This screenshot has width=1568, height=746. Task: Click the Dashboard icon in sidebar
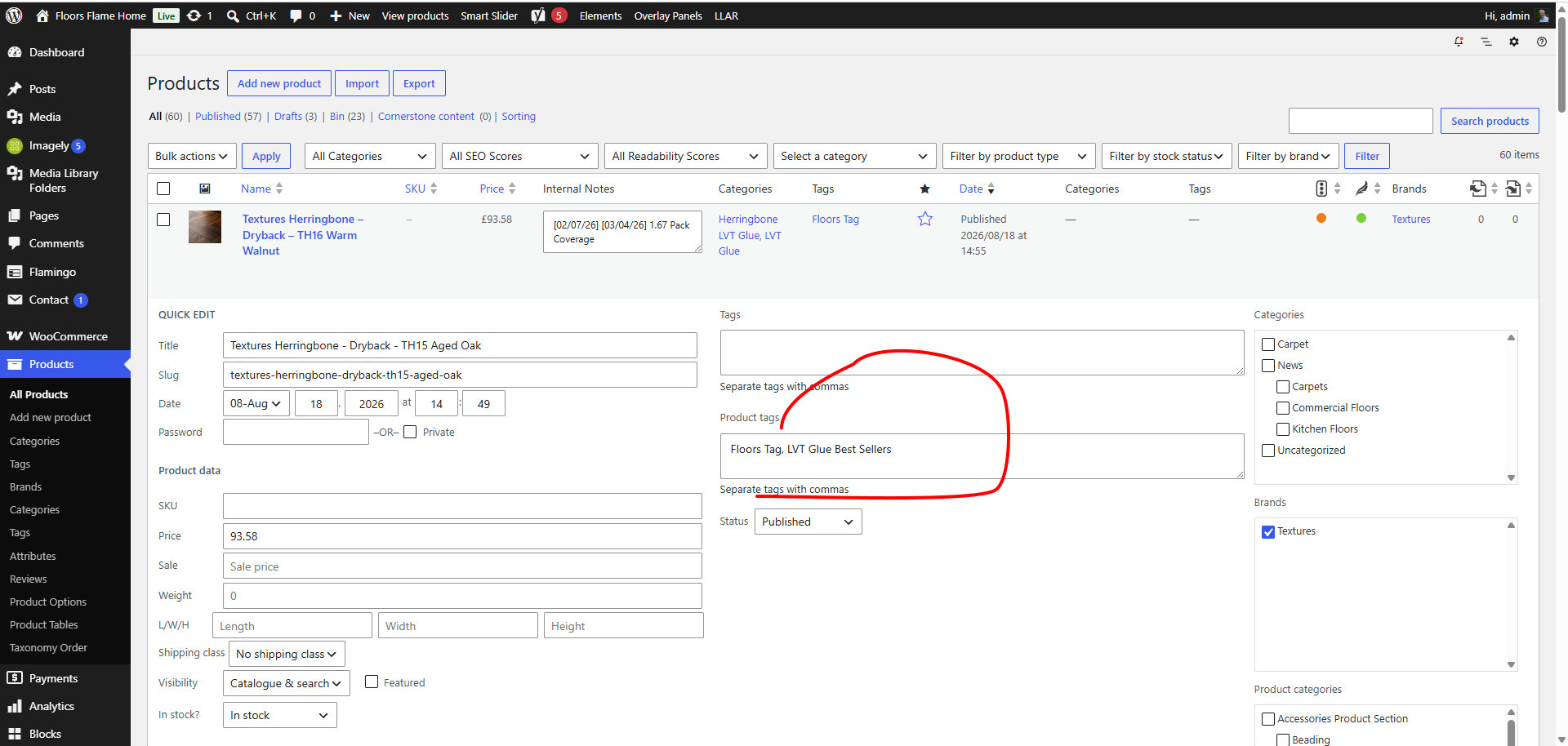(x=15, y=52)
